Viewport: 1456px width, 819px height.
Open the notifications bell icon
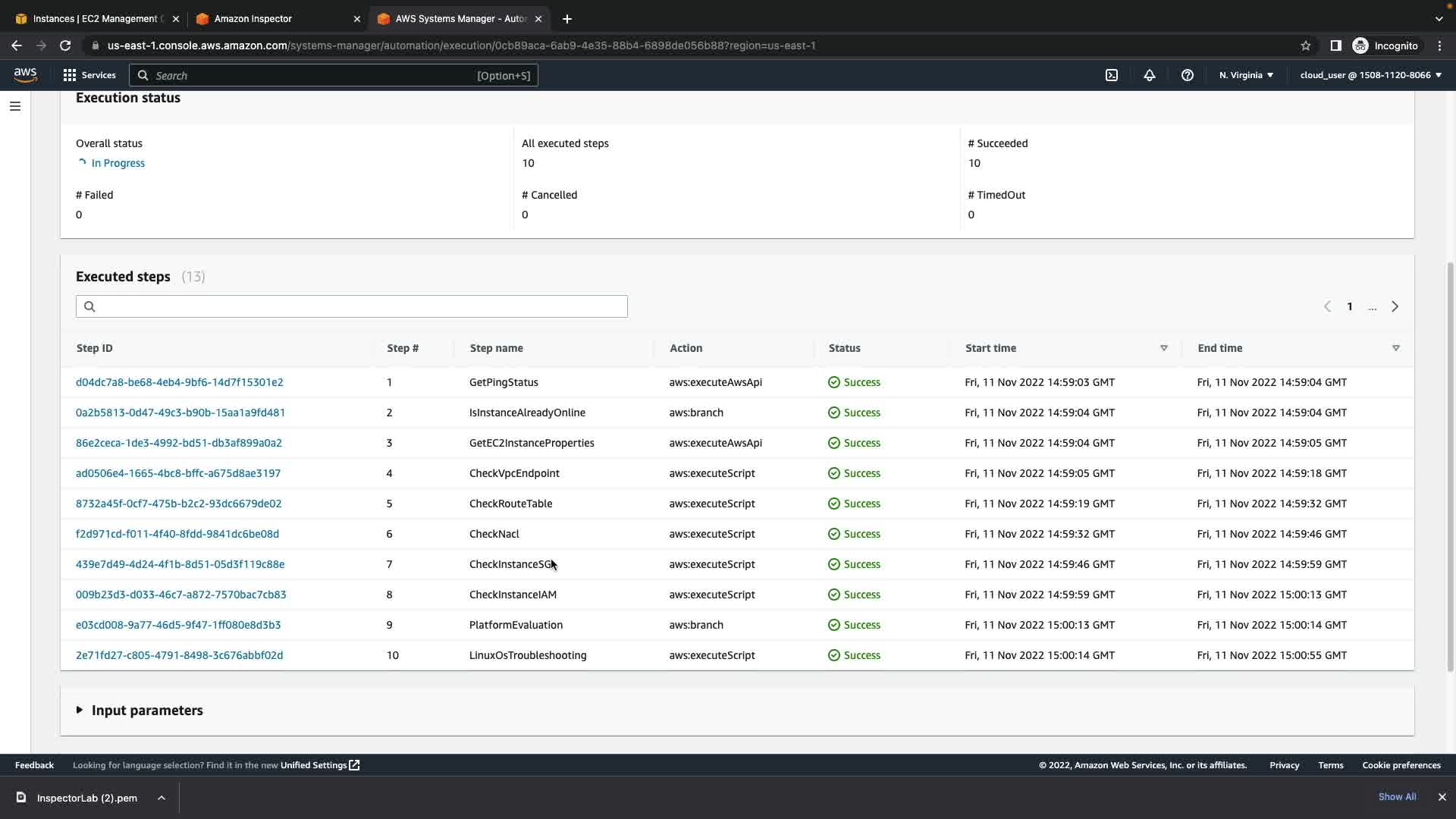(1149, 75)
